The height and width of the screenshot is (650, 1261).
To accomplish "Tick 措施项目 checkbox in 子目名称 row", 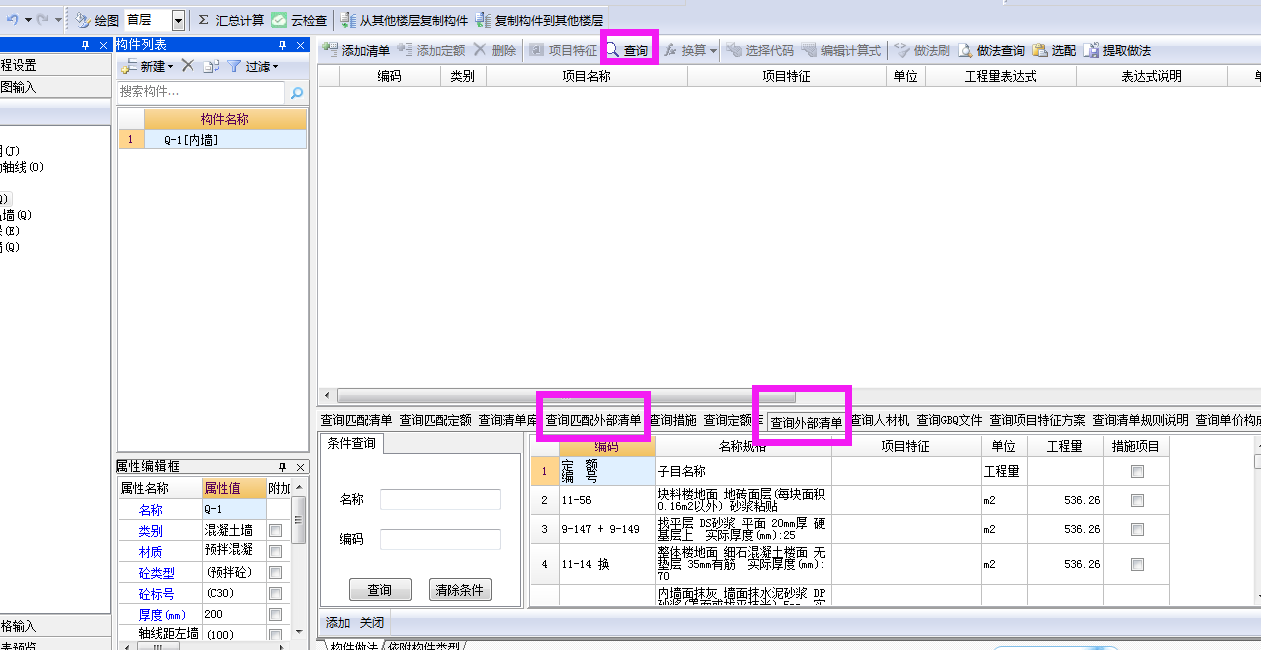I will tap(1137, 471).
